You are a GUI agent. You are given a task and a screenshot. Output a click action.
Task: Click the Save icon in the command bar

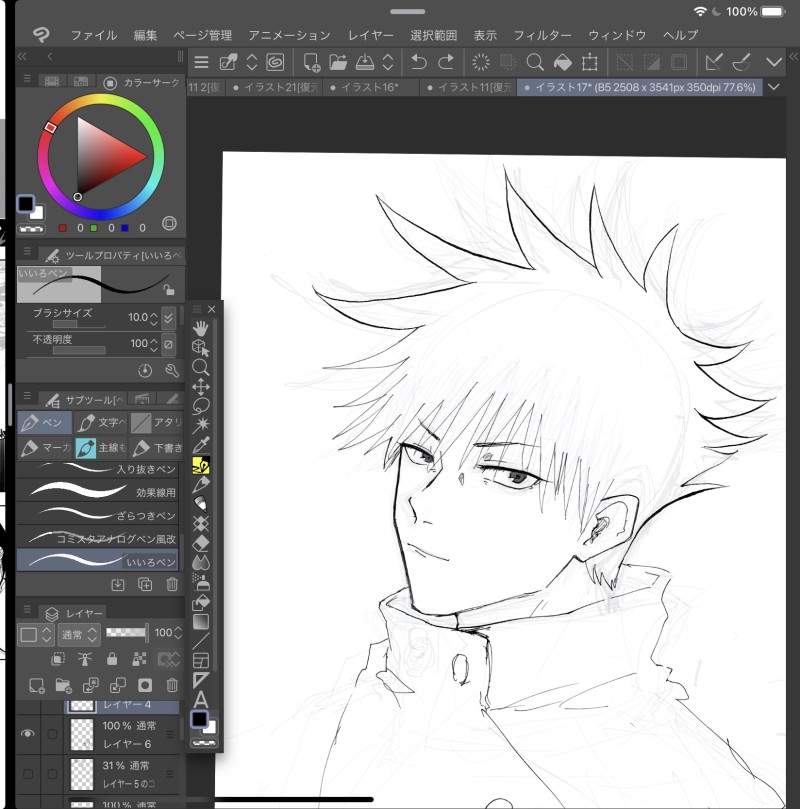point(365,62)
